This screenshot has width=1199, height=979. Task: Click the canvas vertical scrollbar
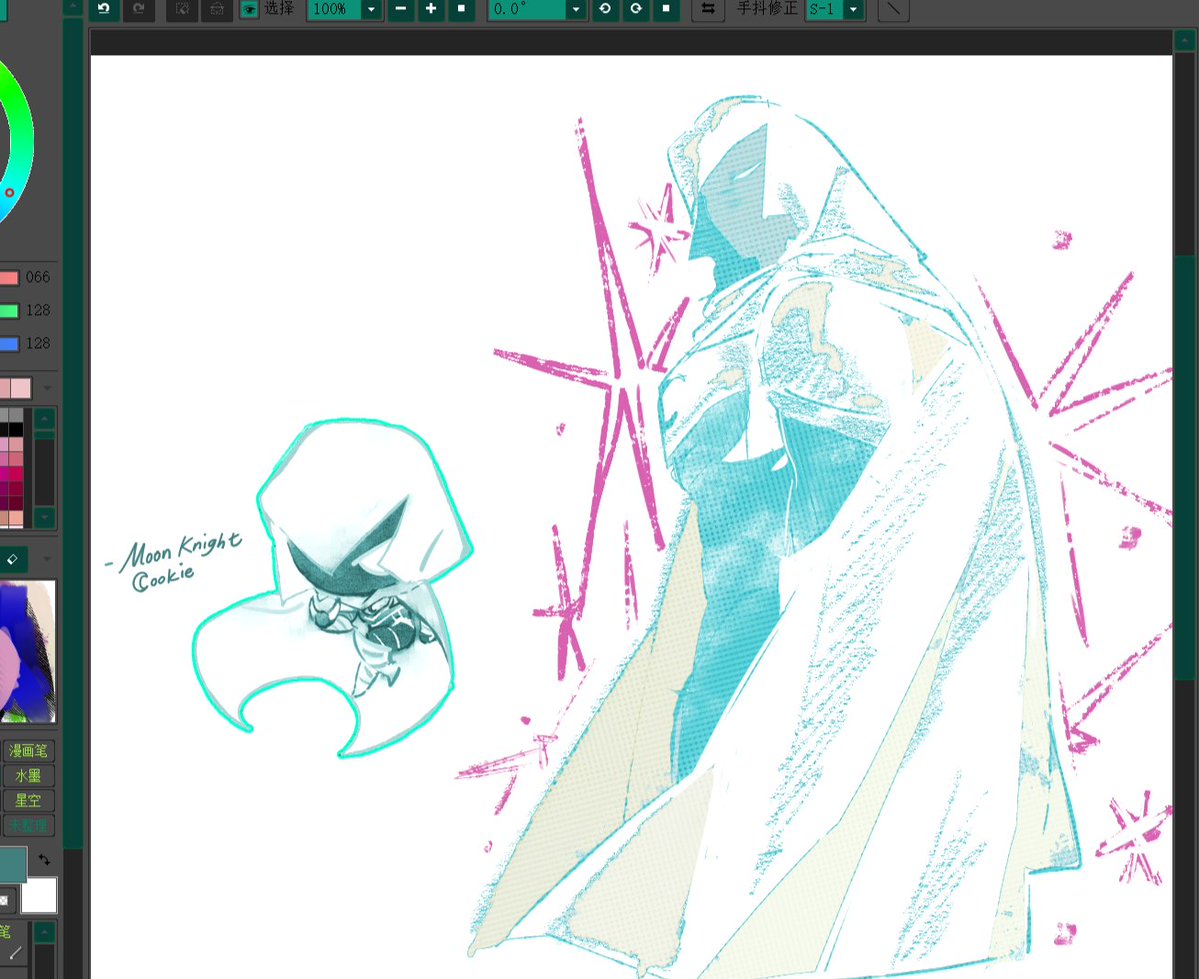tap(1186, 467)
